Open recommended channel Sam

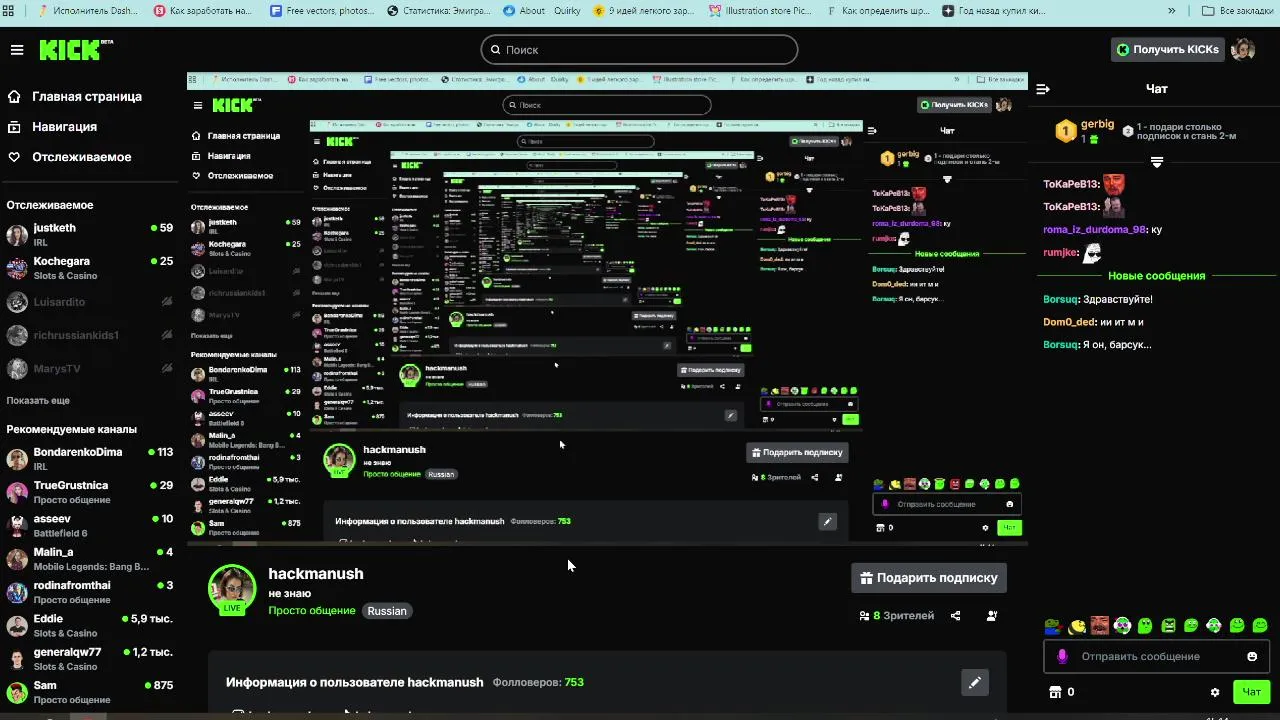pos(90,692)
